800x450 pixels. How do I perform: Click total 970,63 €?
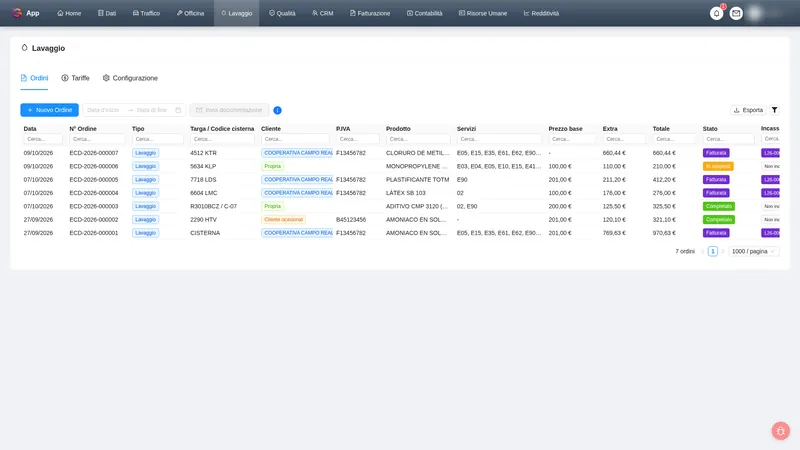pos(664,233)
